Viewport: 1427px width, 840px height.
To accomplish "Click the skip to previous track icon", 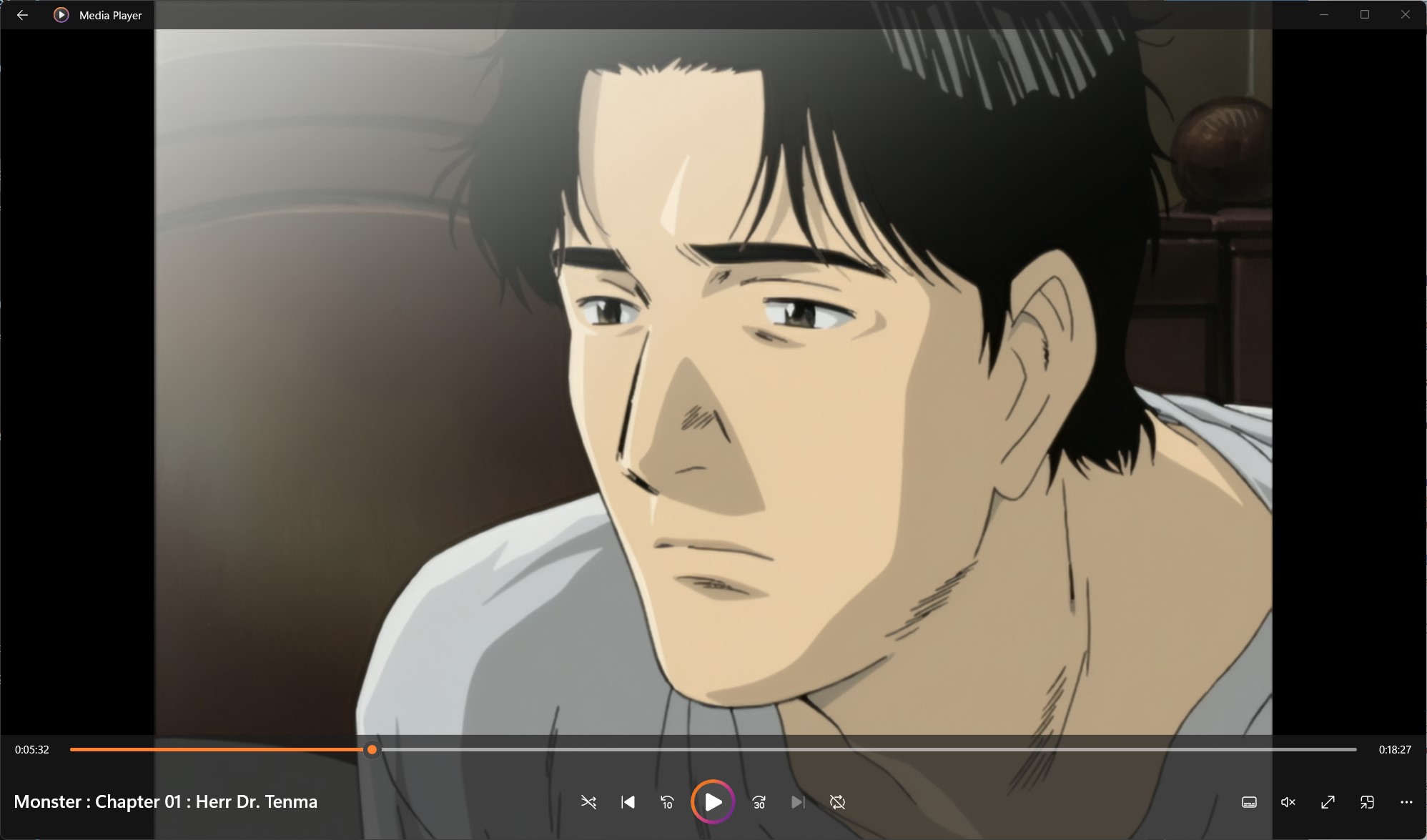I will pyautogui.click(x=628, y=802).
